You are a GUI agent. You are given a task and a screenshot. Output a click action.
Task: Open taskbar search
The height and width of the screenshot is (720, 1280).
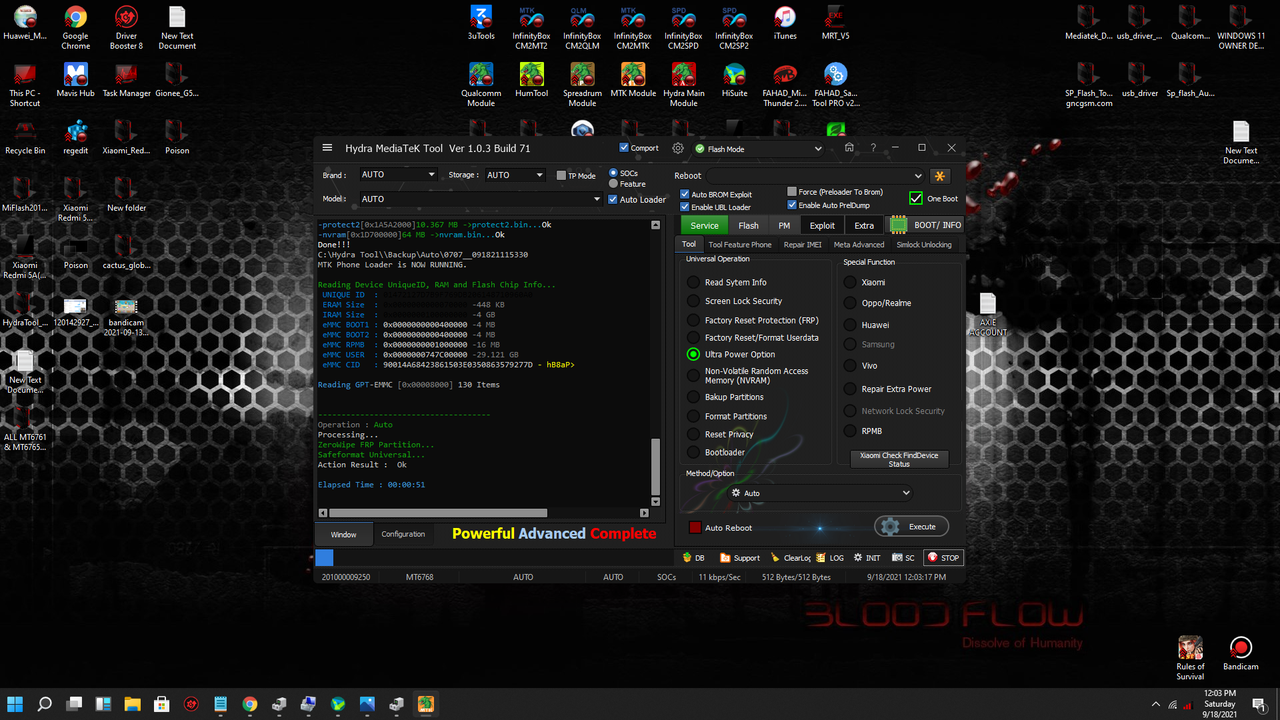pyautogui.click(x=45, y=704)
